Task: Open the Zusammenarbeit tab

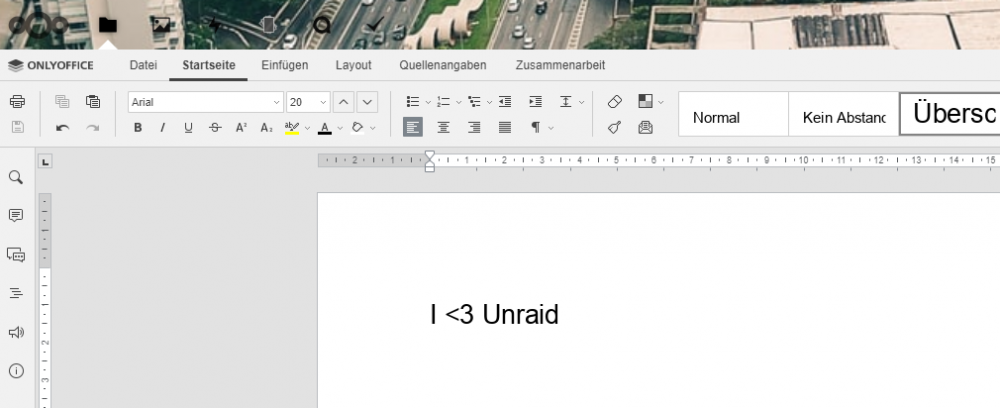Action: click(x=561, y=65)
